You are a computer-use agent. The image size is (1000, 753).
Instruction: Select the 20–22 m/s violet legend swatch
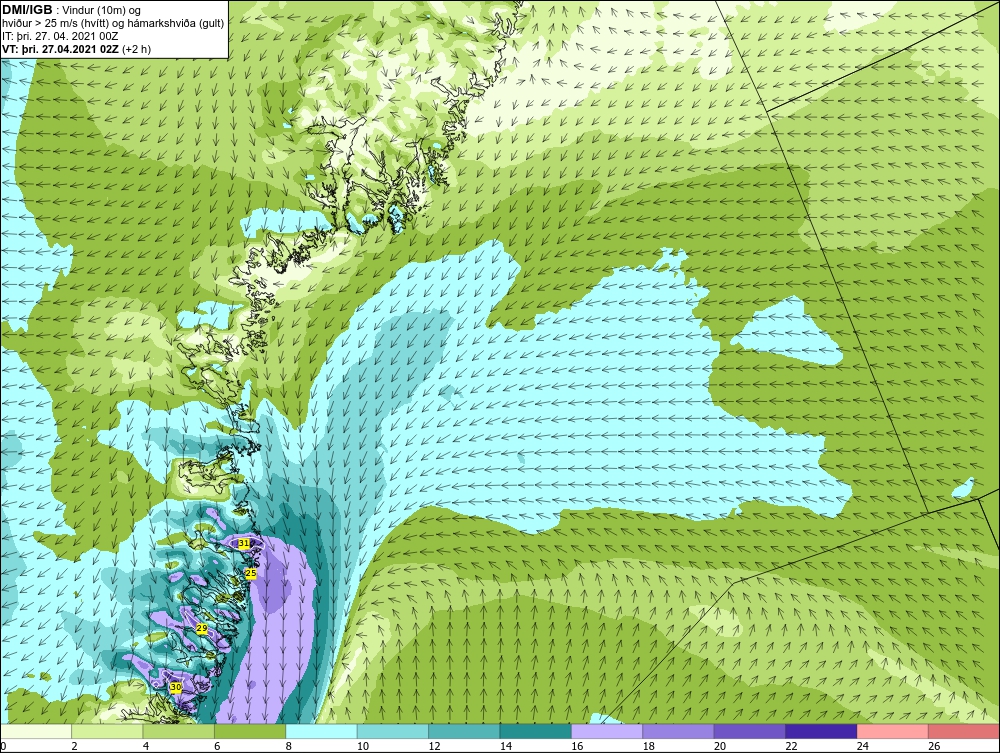(x=750, y=731)
